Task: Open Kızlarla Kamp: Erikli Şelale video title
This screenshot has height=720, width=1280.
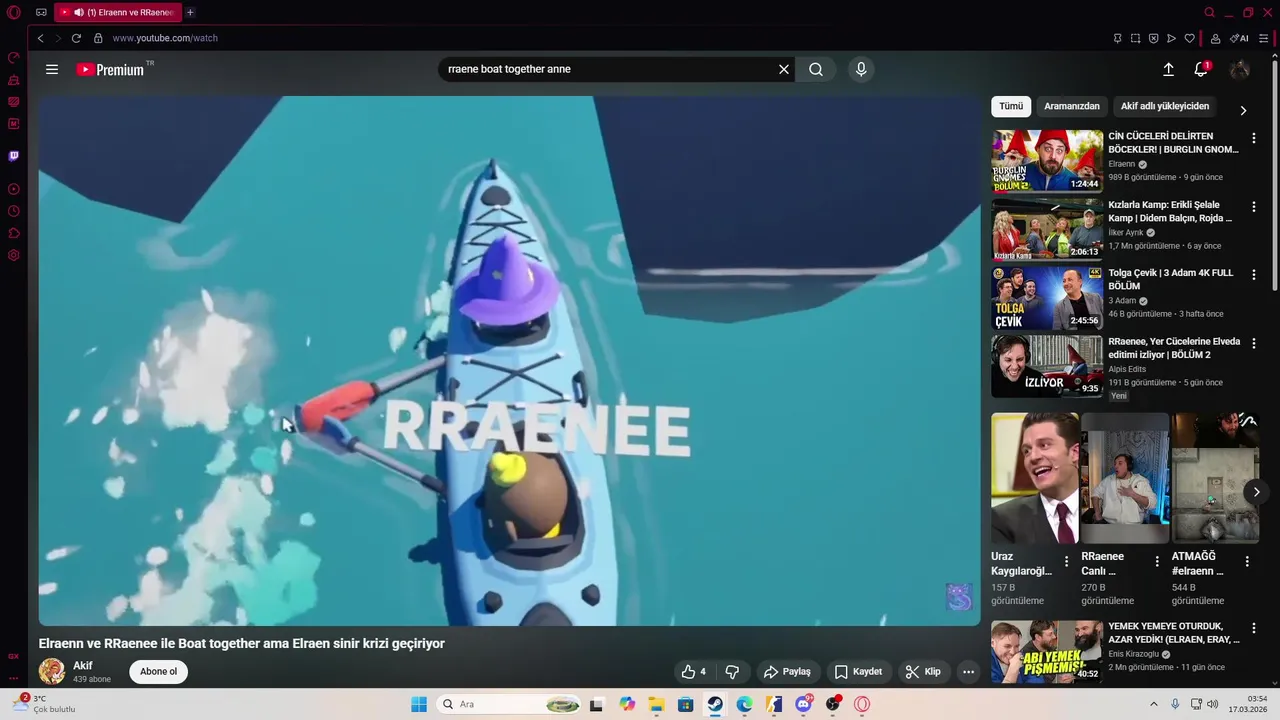Action: click(x=1170, y=211)
